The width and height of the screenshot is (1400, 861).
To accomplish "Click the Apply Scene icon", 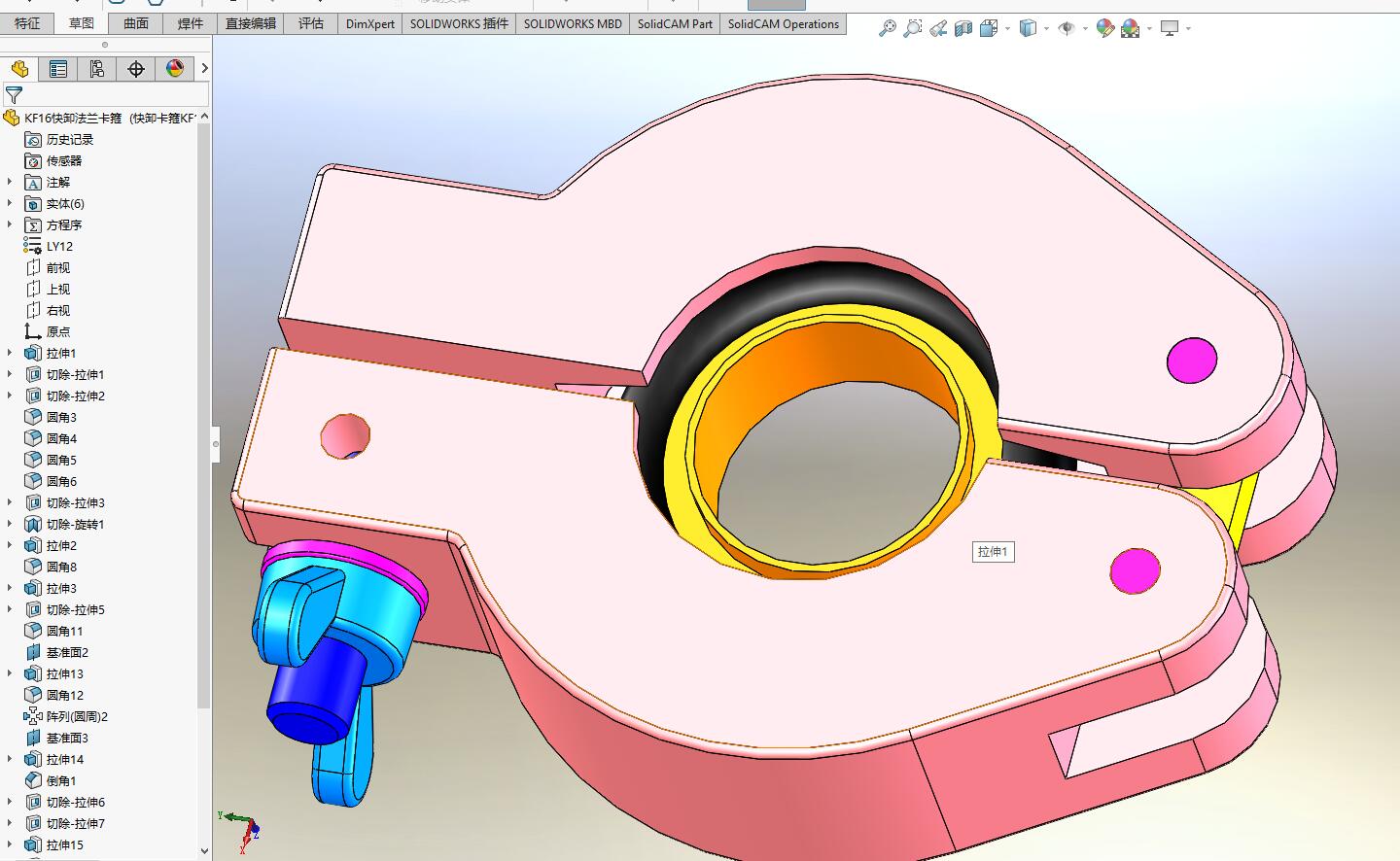I will pyautogui.click(x=1130, y=29).
